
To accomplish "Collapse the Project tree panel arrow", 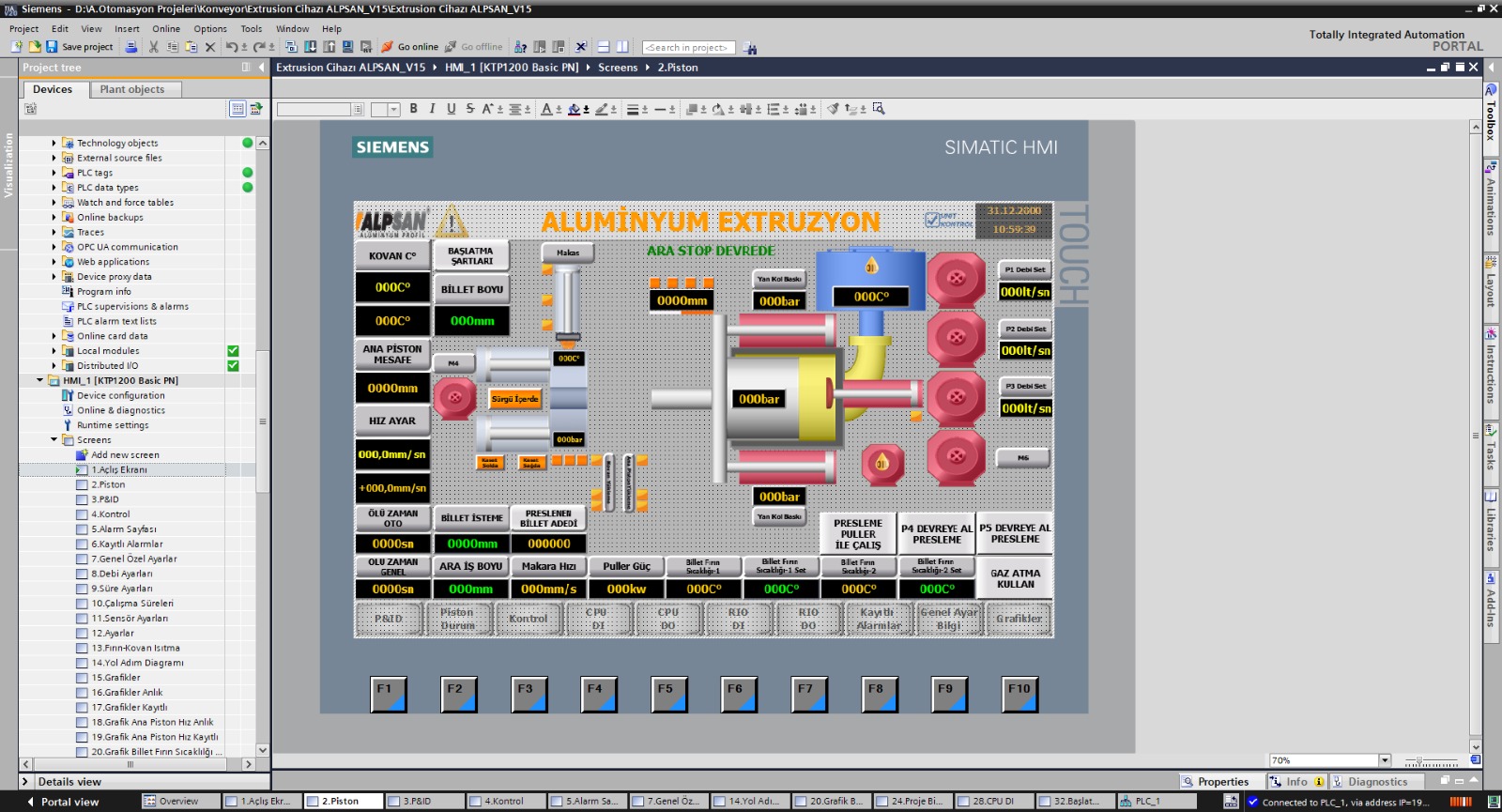I will tap(259, 68).
